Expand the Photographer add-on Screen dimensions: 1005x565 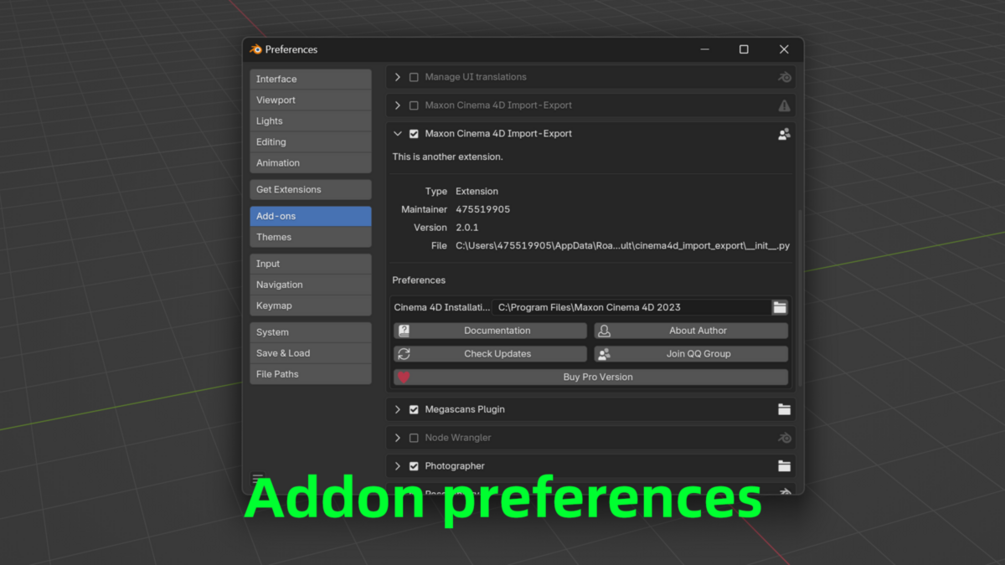397,466
